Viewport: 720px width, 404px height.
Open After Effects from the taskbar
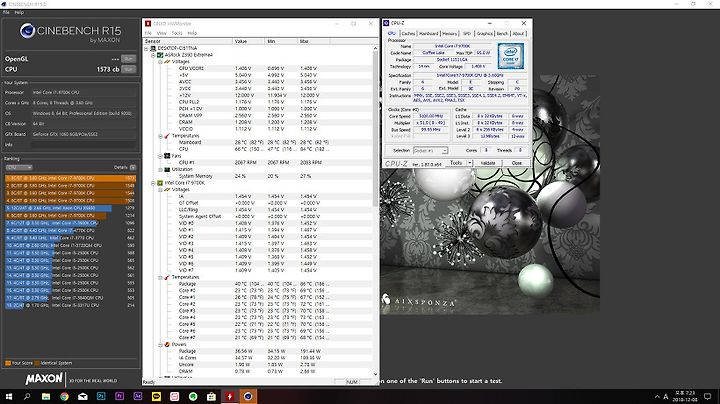[138, 396]
